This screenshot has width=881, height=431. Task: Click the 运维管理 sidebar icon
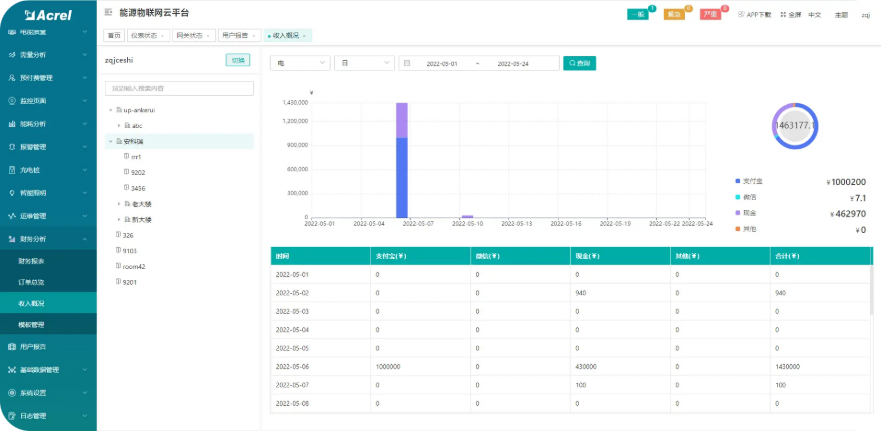[12, 216]
